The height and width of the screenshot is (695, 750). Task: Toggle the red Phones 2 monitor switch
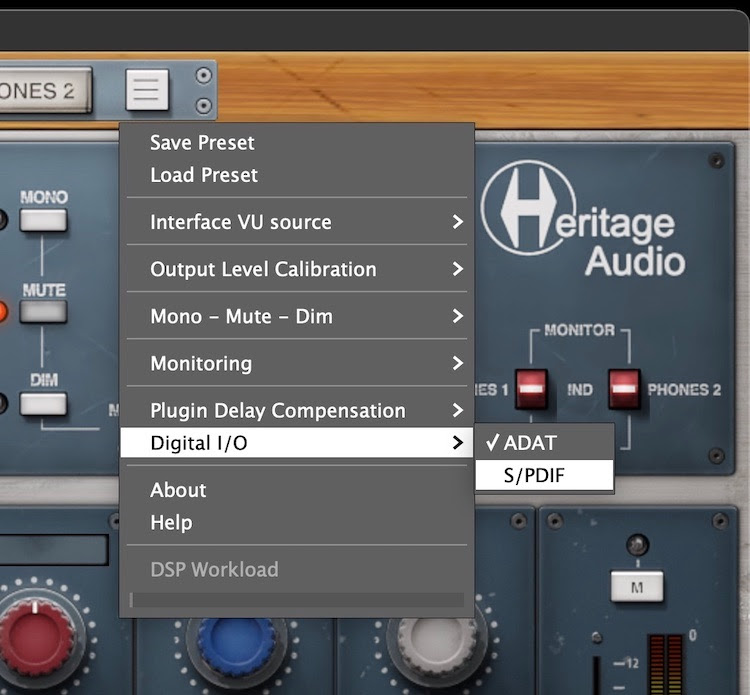pyautogui.click(x=624, y=388)
